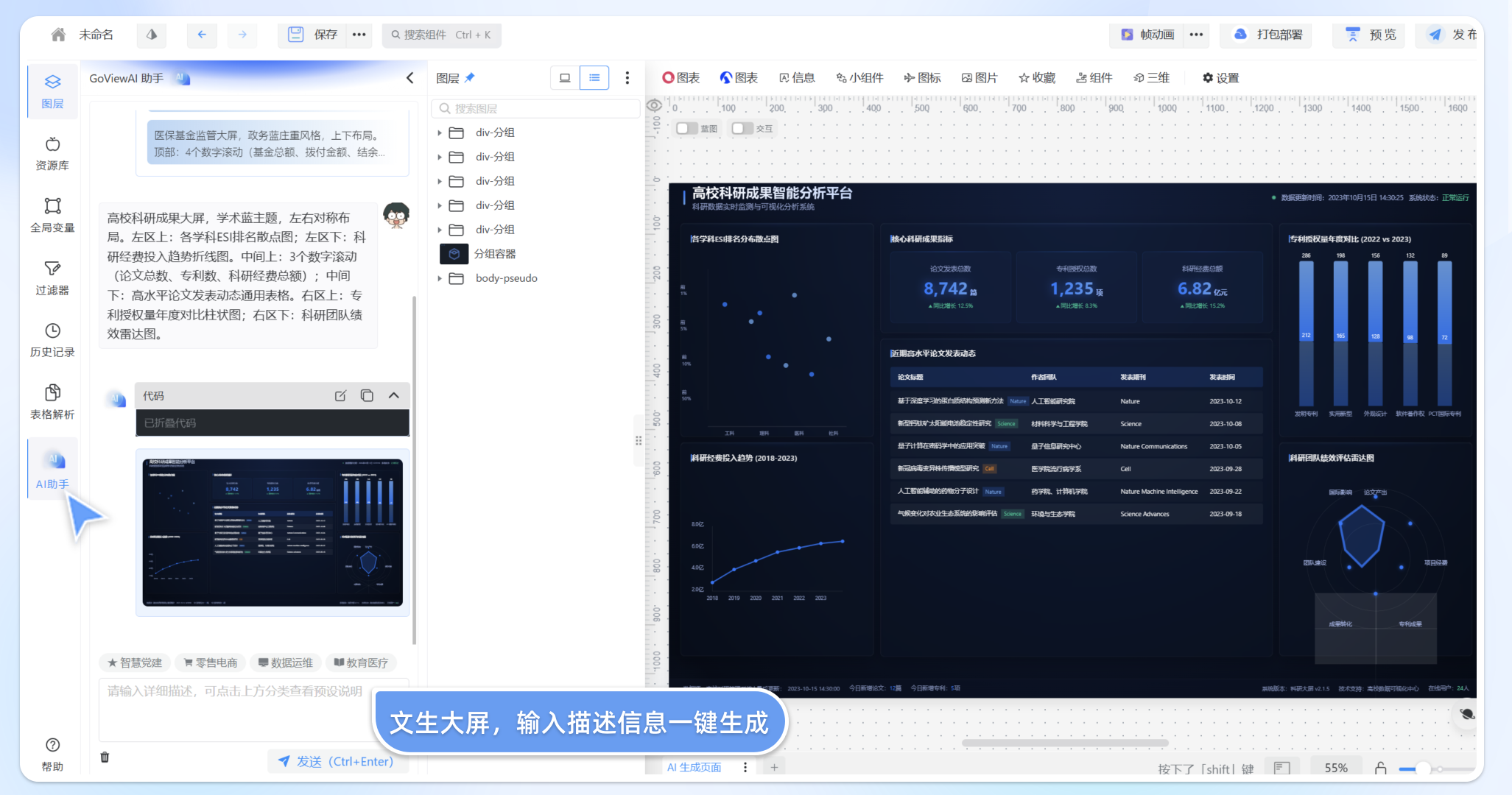Enable the 蓝图 toggle above the canvas
1512x795 pixels.
pos(686,127)
